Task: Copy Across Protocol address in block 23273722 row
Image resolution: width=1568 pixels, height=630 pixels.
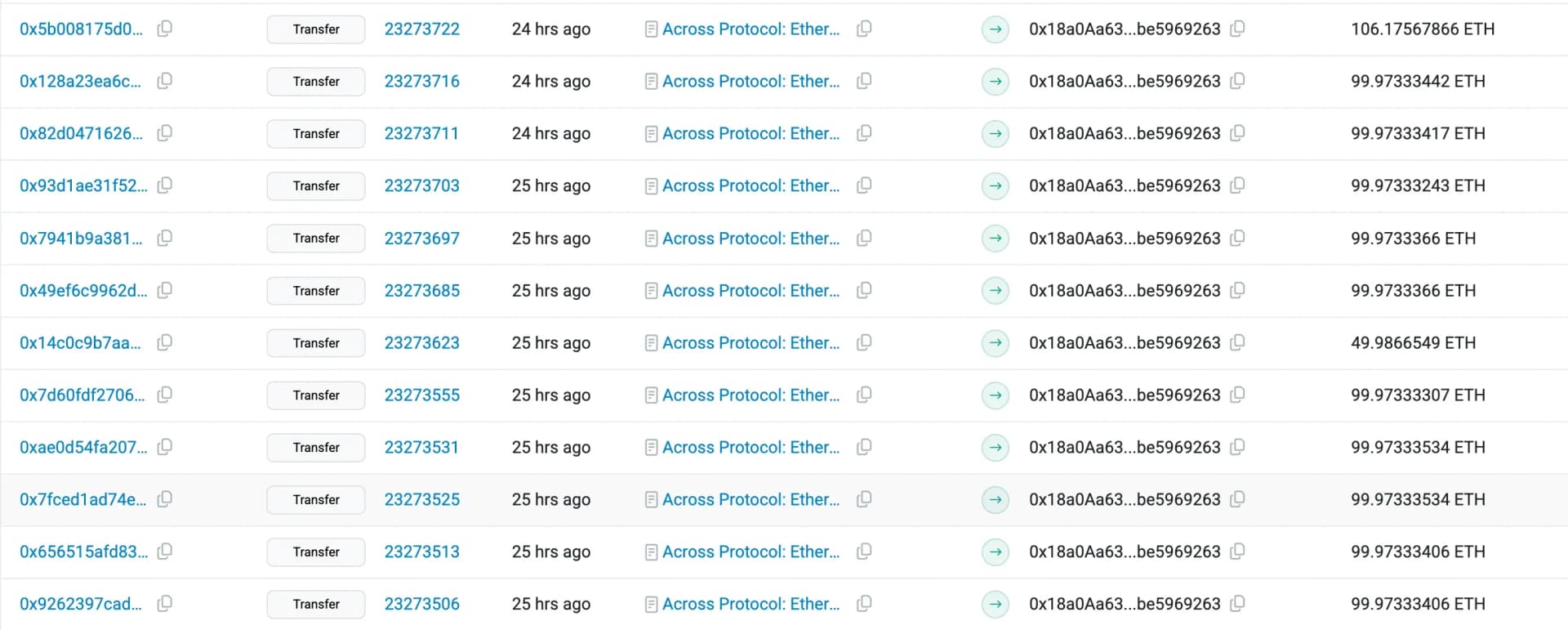Action: pyautogui.click(x=864, y=29)
